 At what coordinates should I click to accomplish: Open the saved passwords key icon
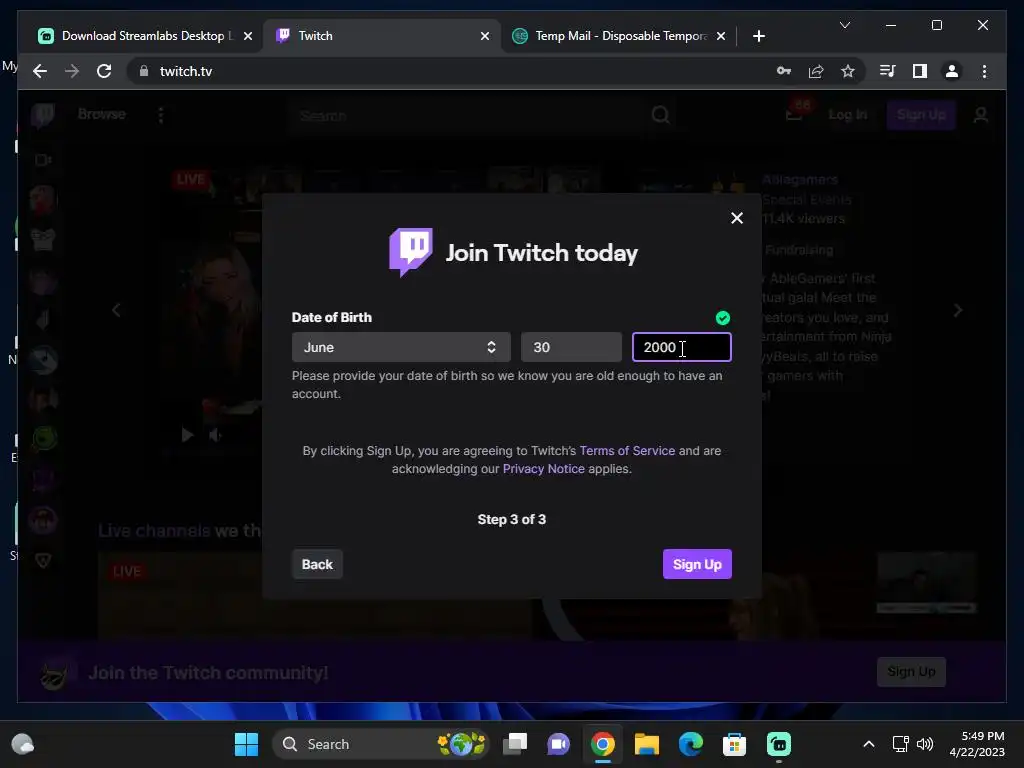784,71
